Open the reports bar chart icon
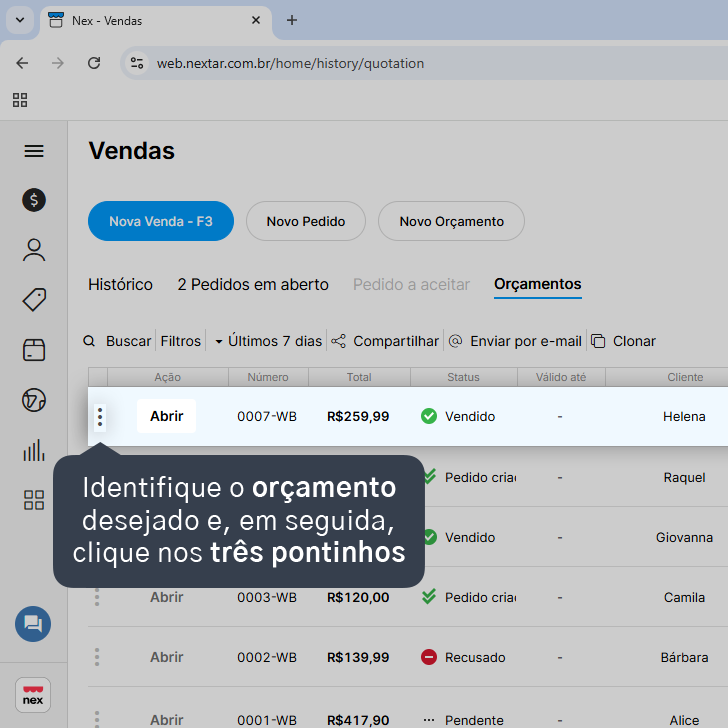This screenshot has width=728, height=728. 34,450
